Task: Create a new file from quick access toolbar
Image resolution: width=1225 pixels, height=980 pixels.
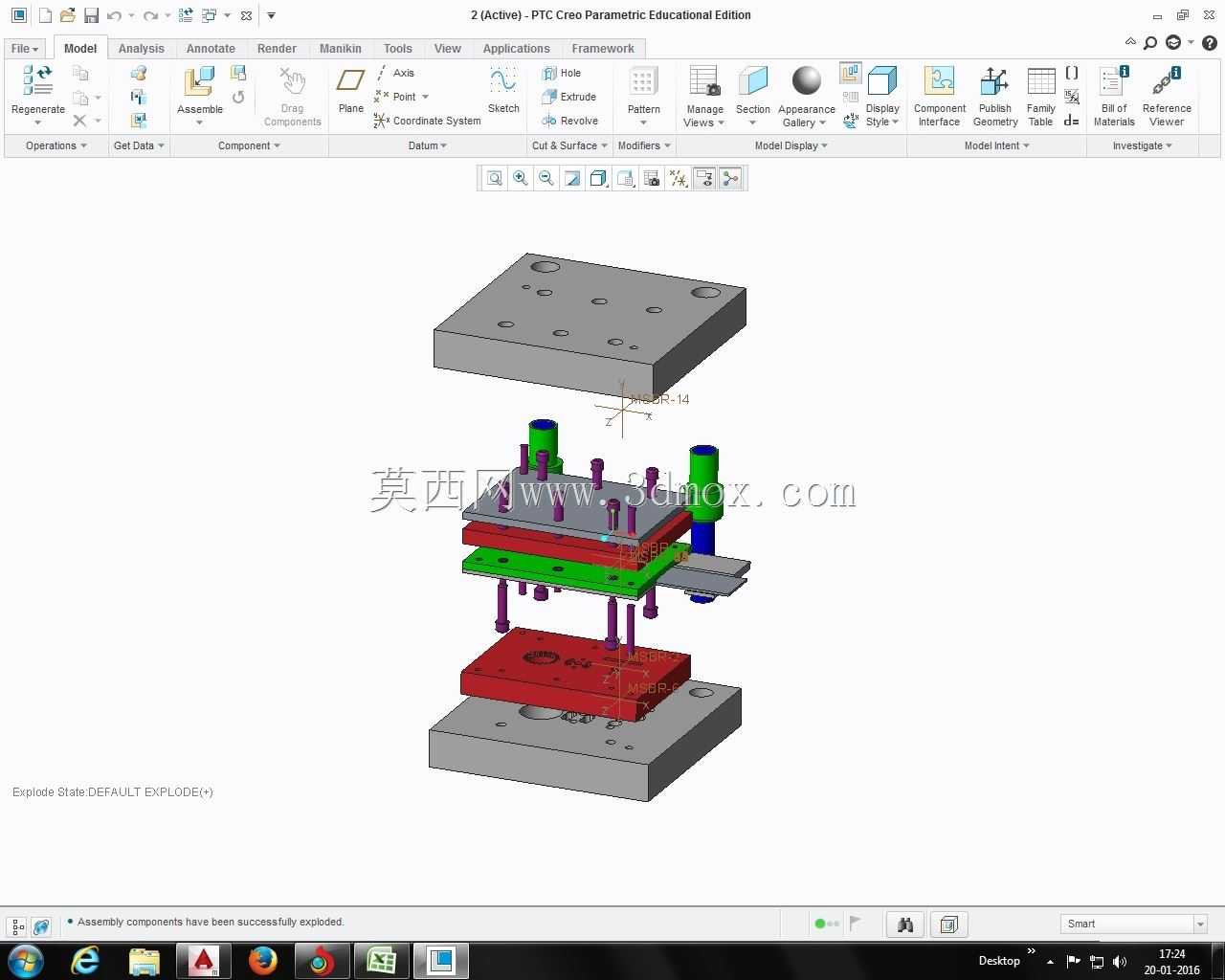Action: 44,15
